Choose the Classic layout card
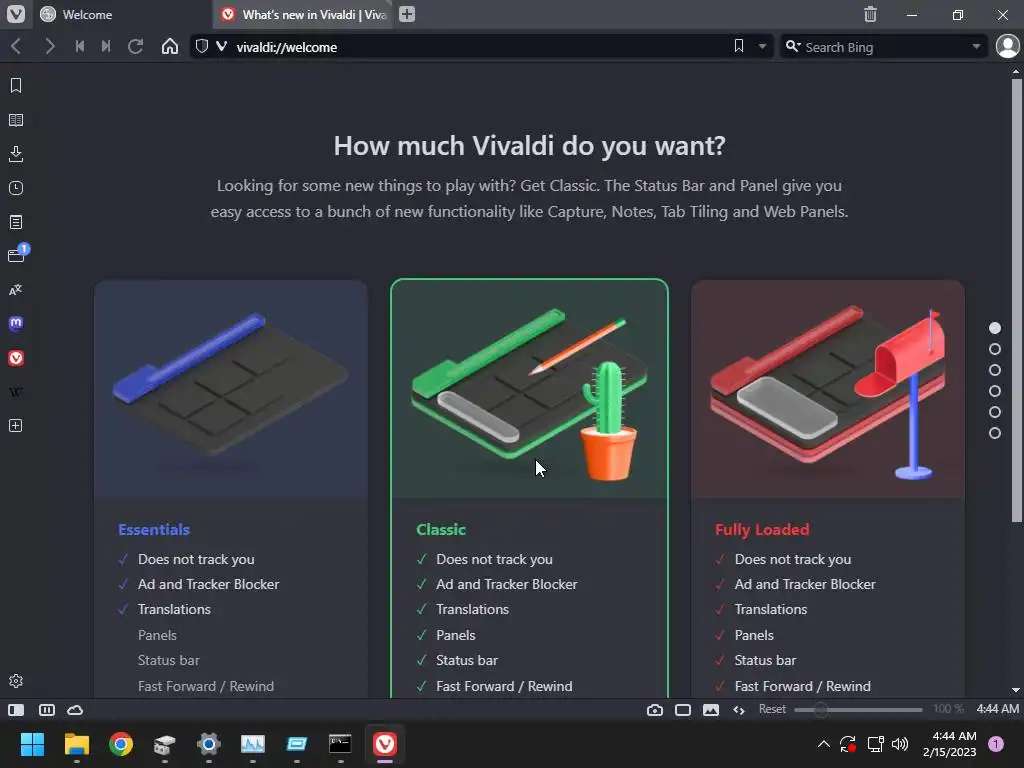1024x768 pixels. point(529,488)
